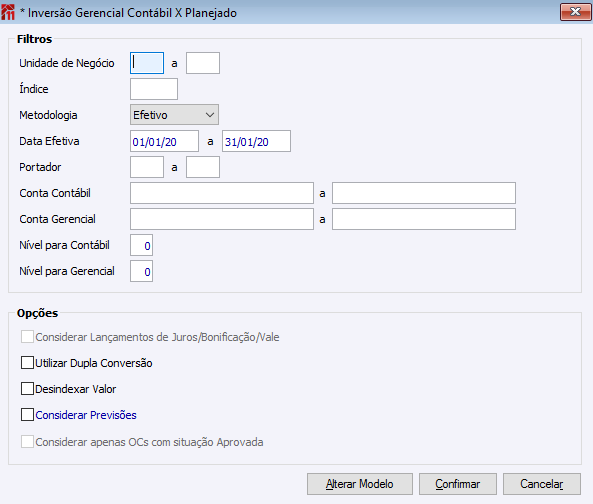Select the Índice input field
Image resolution: width=593 pixels, height=504 pixels.
[154, 89]
